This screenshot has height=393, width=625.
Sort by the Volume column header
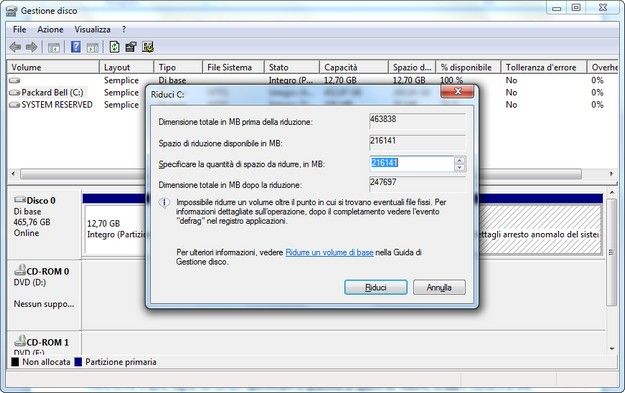point(53,67)
